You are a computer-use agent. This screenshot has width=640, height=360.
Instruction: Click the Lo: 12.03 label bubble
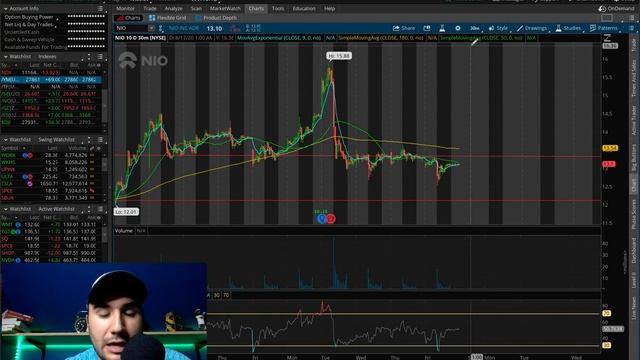pyautogui.click(x=126, y=212)
